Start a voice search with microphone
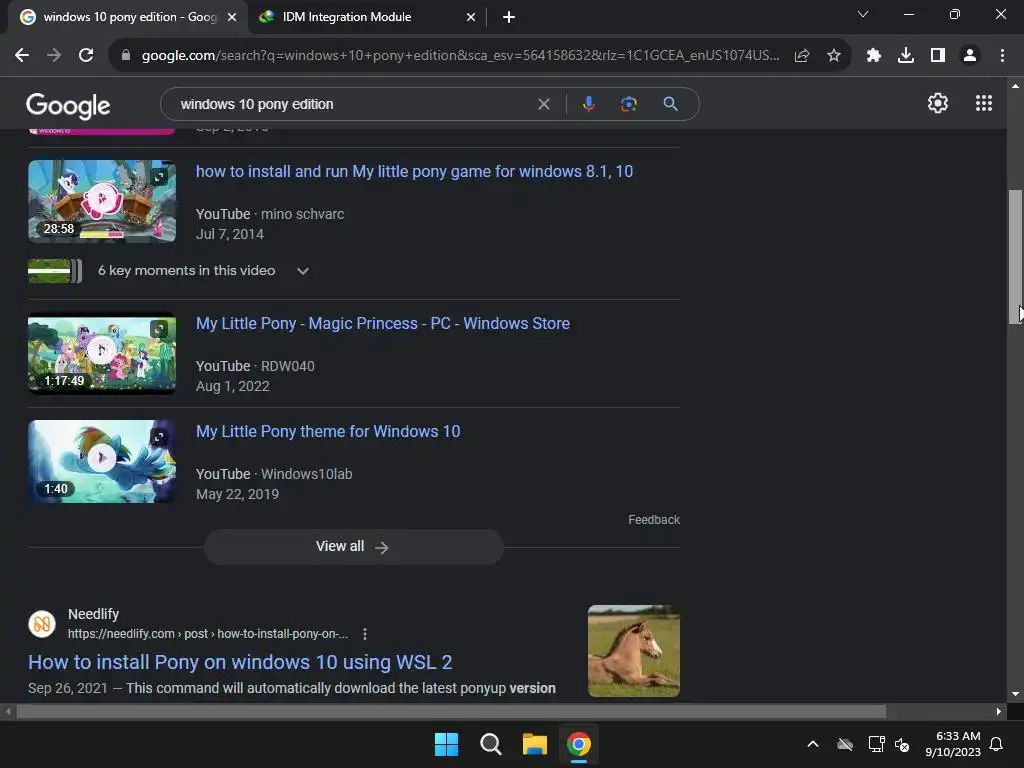 [588, 104]
